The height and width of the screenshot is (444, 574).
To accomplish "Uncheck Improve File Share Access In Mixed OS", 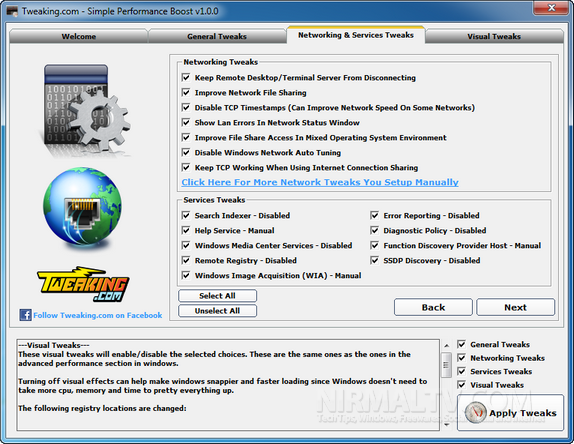I will coord(186,137).
